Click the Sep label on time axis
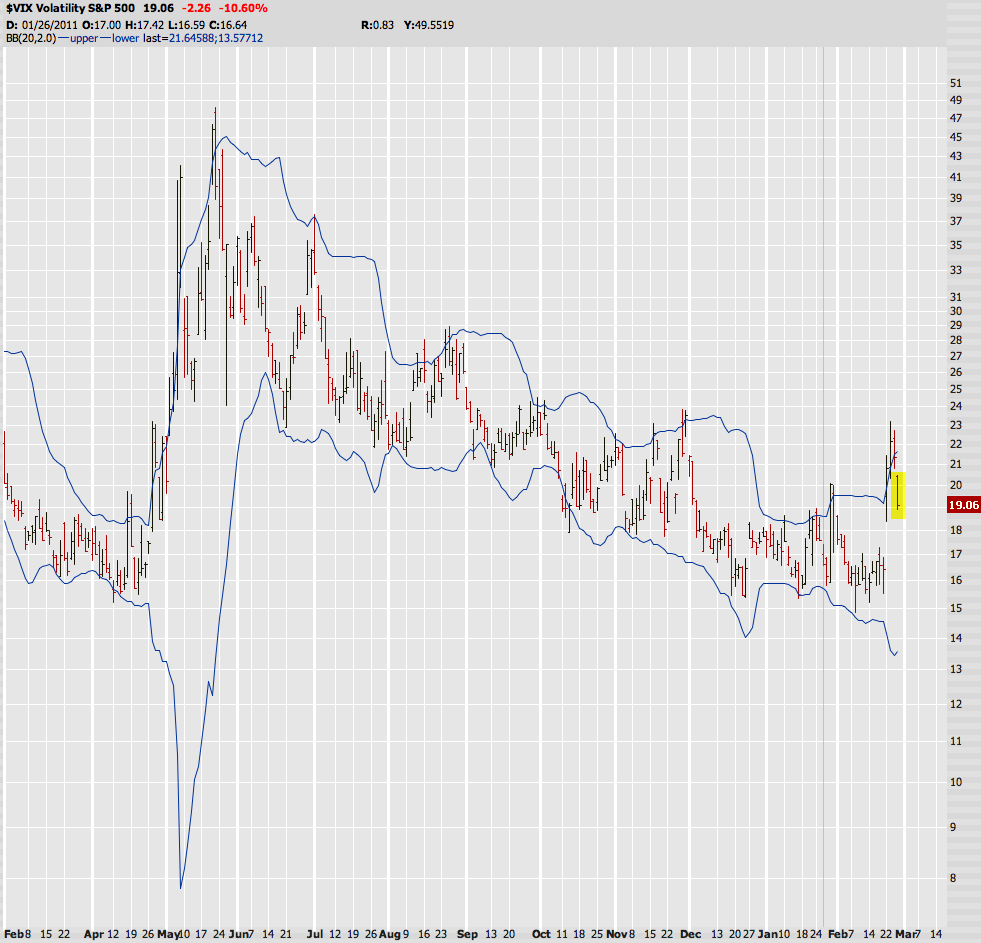 [x=467, y=933]
